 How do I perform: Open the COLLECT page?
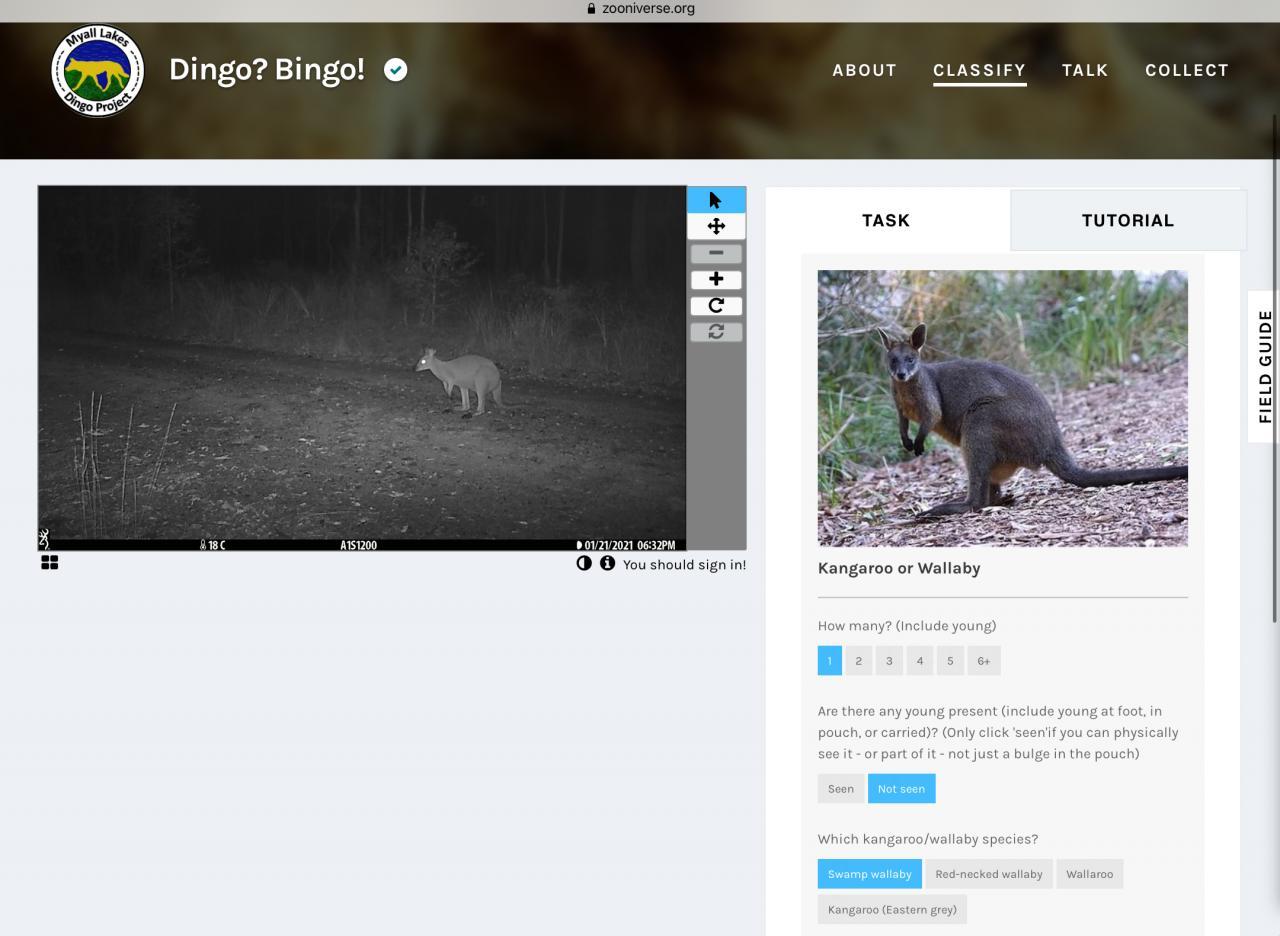[x=1187, y=70]
